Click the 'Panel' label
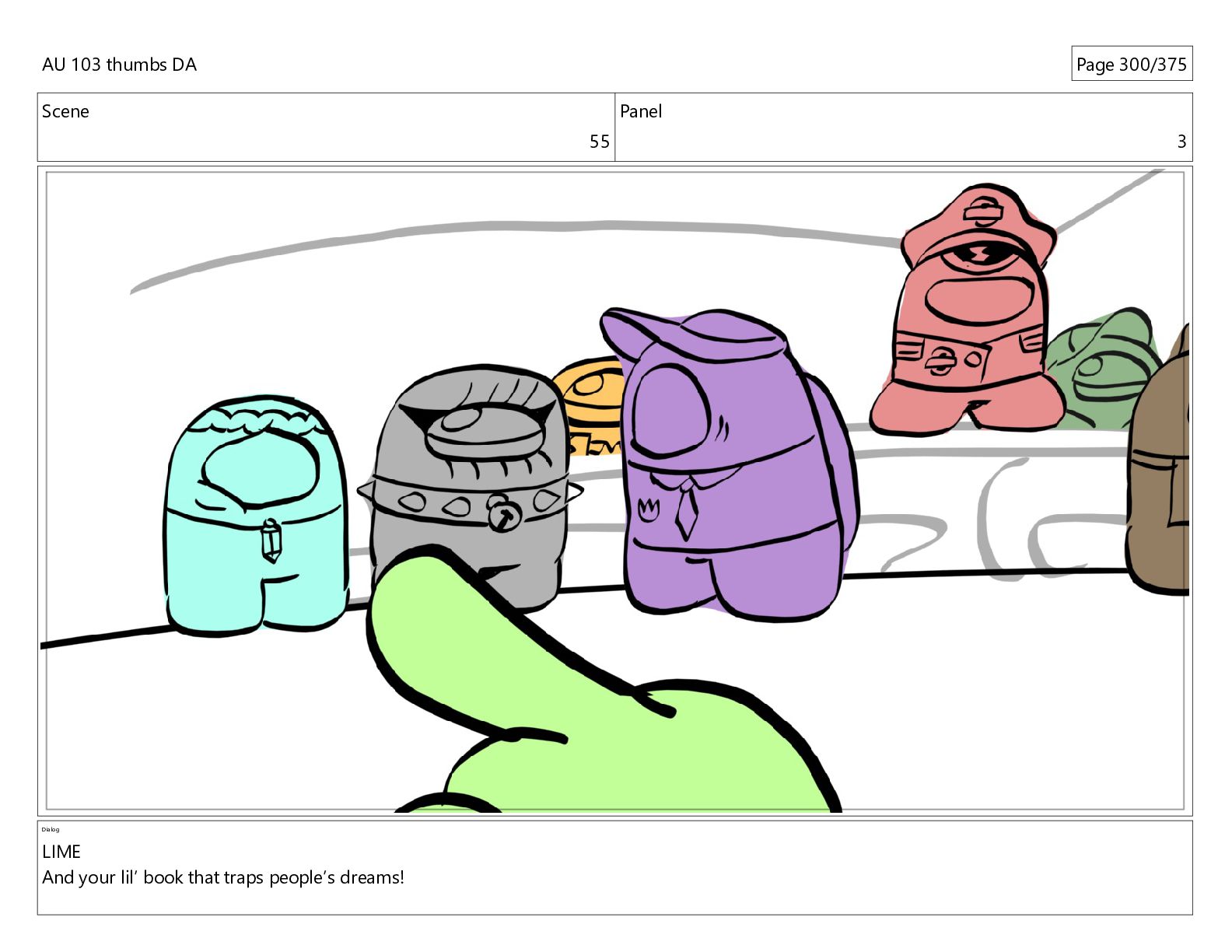This screenshot has width=1232, height=952. pos(641,111)
